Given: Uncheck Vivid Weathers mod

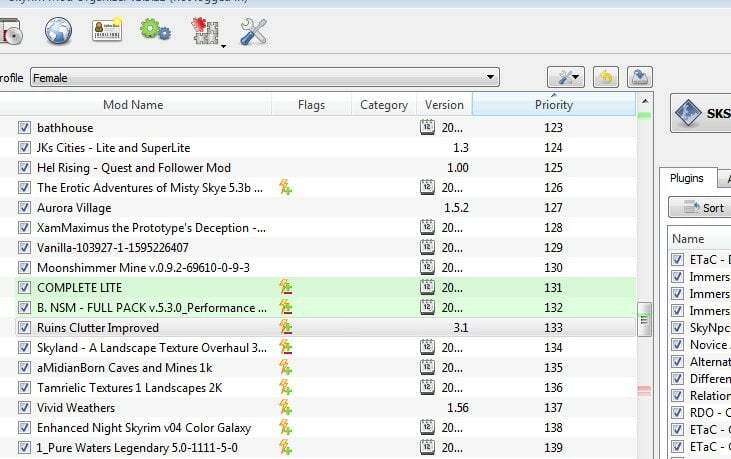Looking at the screenshot, I should coord(24,408).
